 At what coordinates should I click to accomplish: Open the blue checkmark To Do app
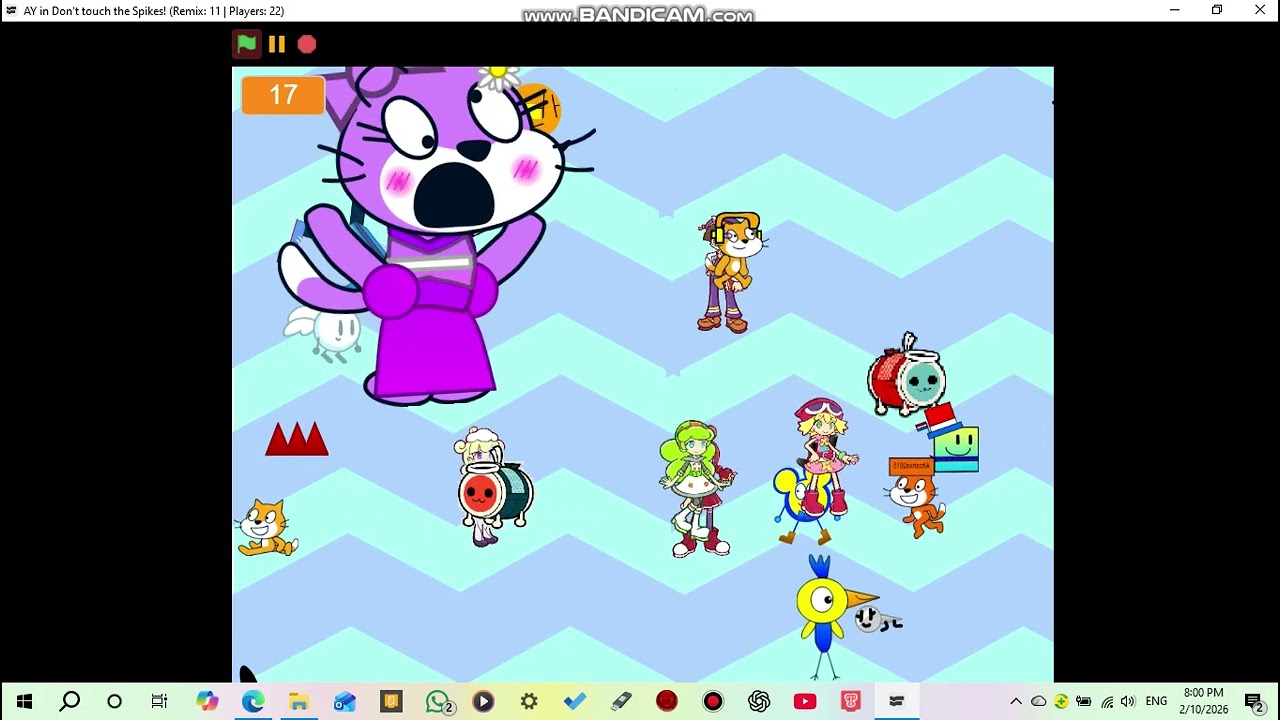[x=575, y=701]
